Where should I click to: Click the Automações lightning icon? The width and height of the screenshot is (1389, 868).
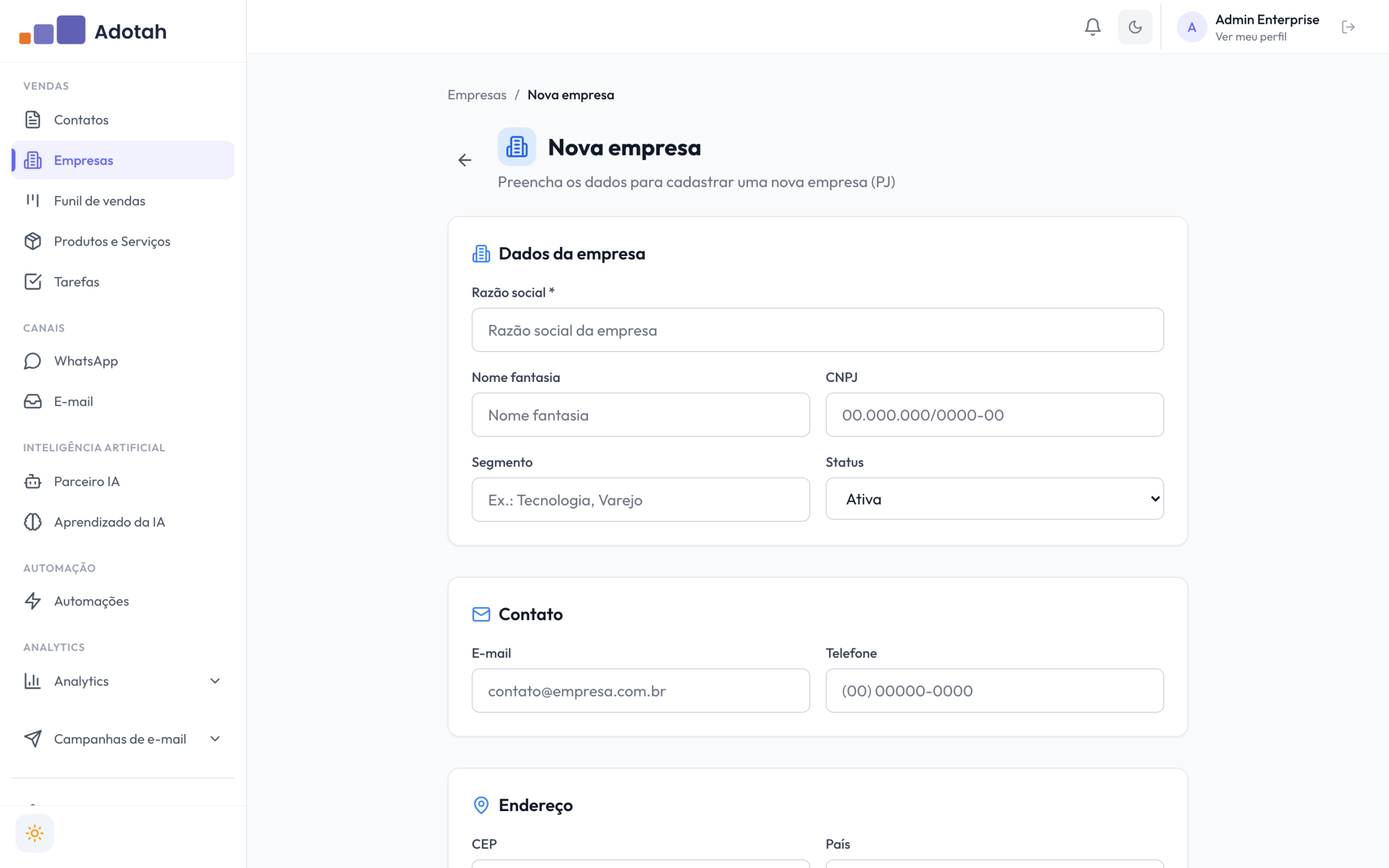pyautogui.click(x=33, y=601)
